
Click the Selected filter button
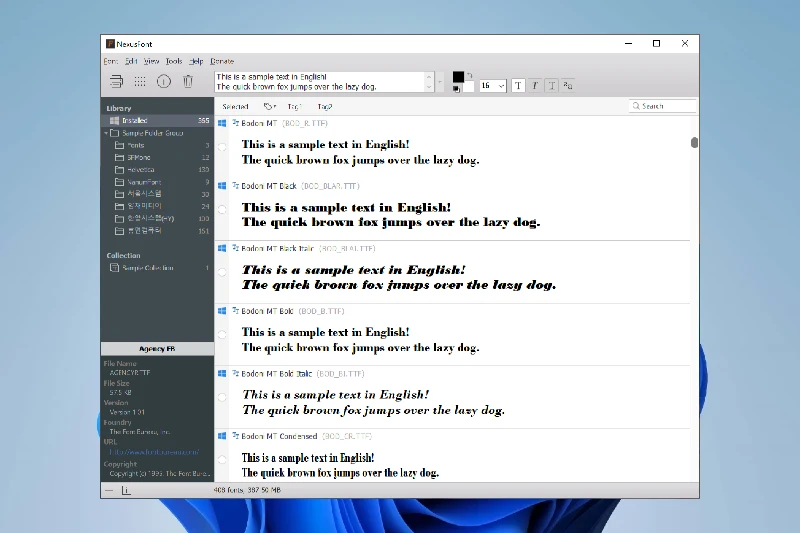235,106
